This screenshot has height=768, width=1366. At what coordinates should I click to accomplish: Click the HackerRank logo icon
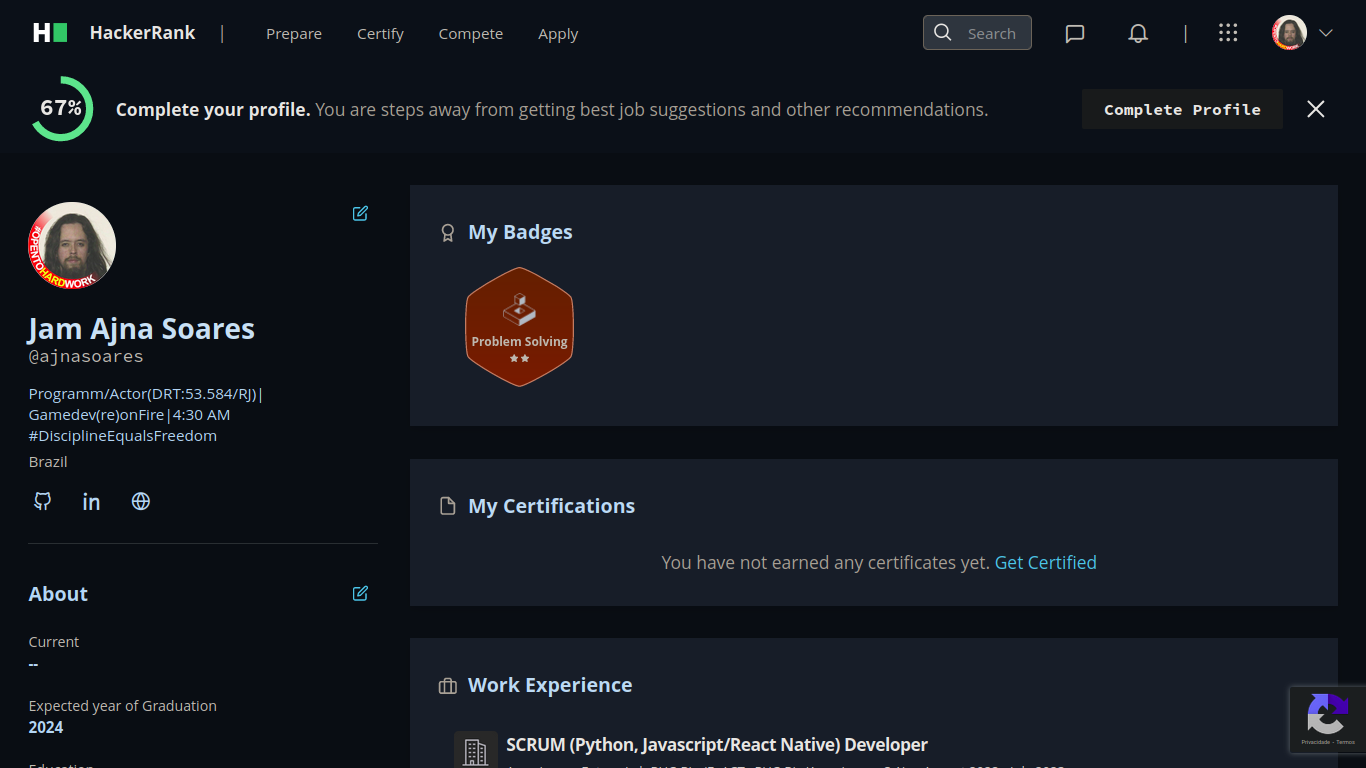[x=50, y=33]
